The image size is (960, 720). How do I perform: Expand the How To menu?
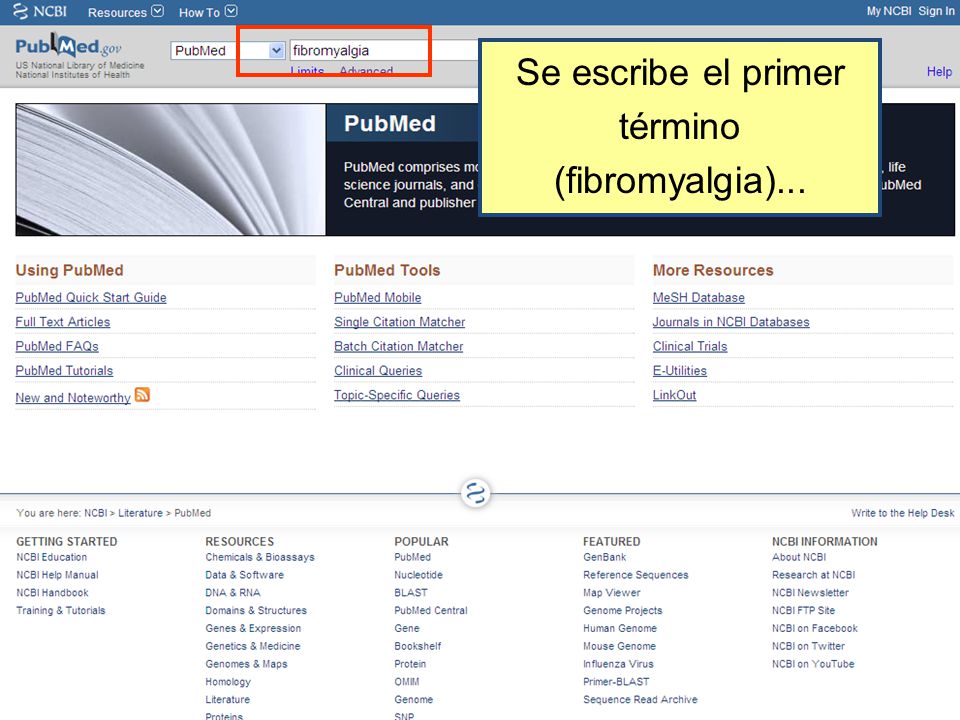coord(208,12)
